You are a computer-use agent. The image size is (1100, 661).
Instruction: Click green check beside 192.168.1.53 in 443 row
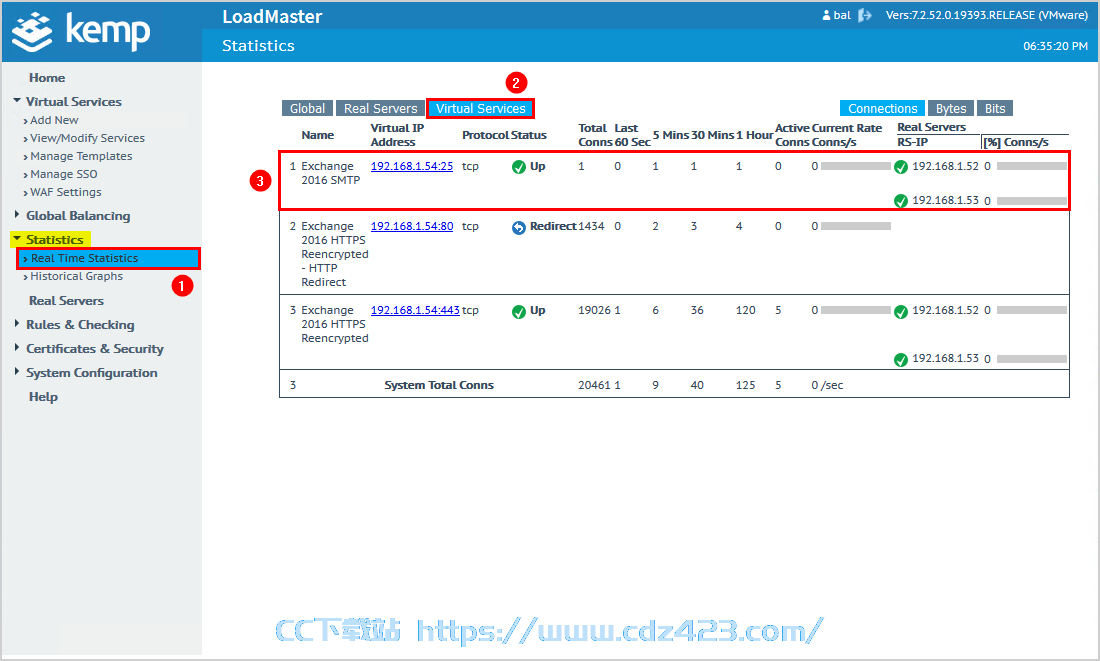click(901, 359)
